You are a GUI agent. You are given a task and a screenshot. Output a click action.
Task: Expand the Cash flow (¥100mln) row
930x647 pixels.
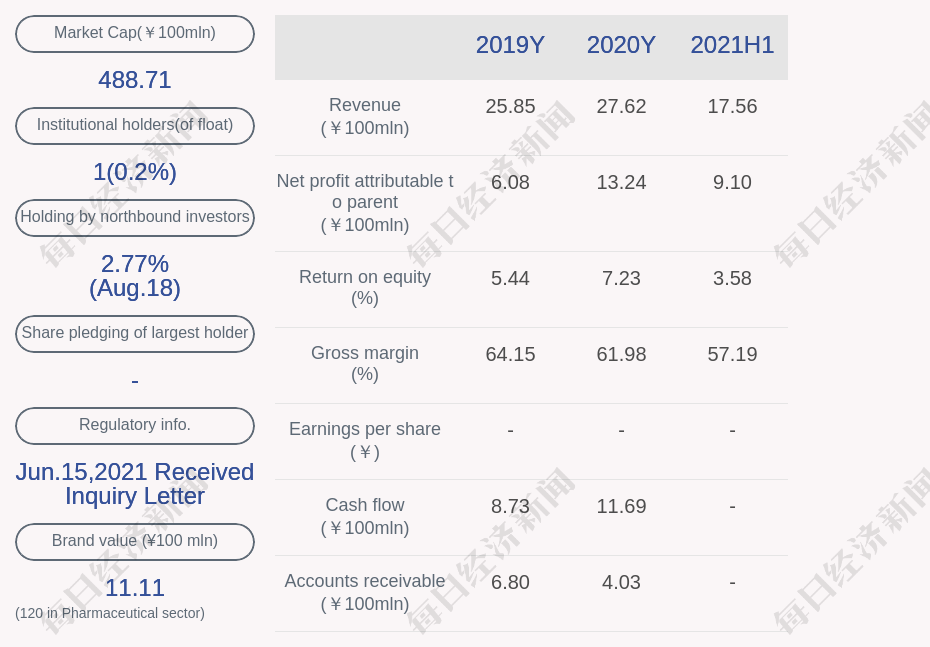pyautogui.click(x=364, y=516)
